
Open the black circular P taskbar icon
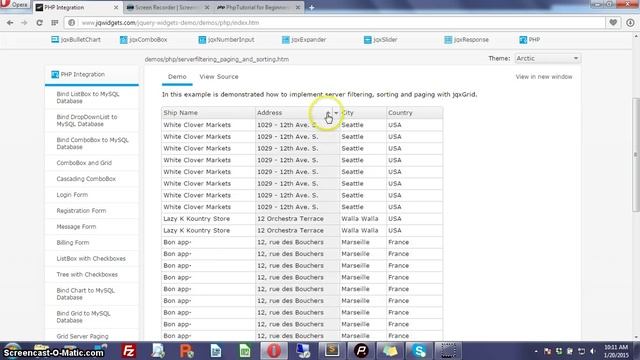(x=361, y=351)
